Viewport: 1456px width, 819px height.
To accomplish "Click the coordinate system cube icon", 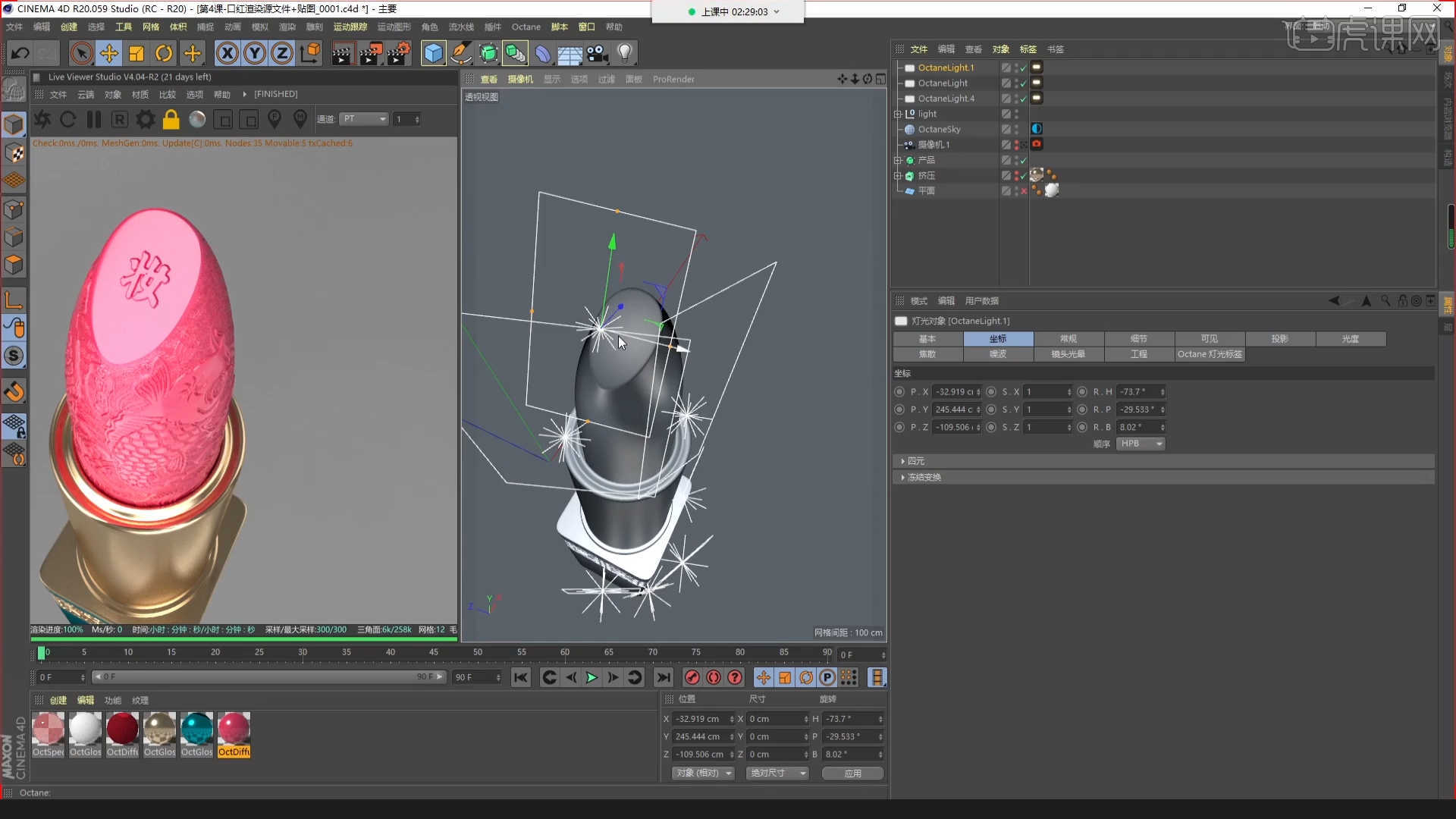I will click(x=310, y=53).
